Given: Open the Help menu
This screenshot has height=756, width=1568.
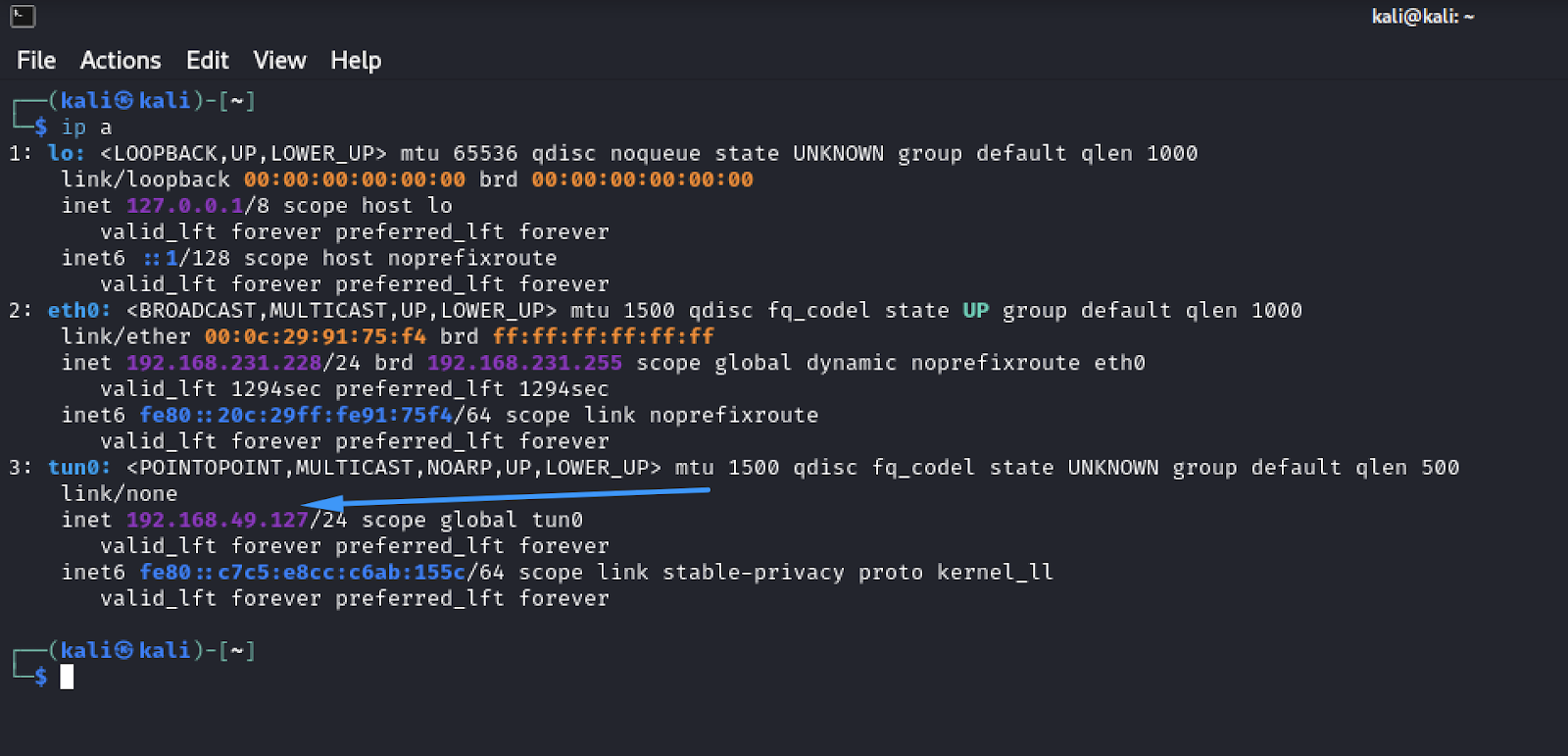Looking at the screenshot, I should 356,61.
